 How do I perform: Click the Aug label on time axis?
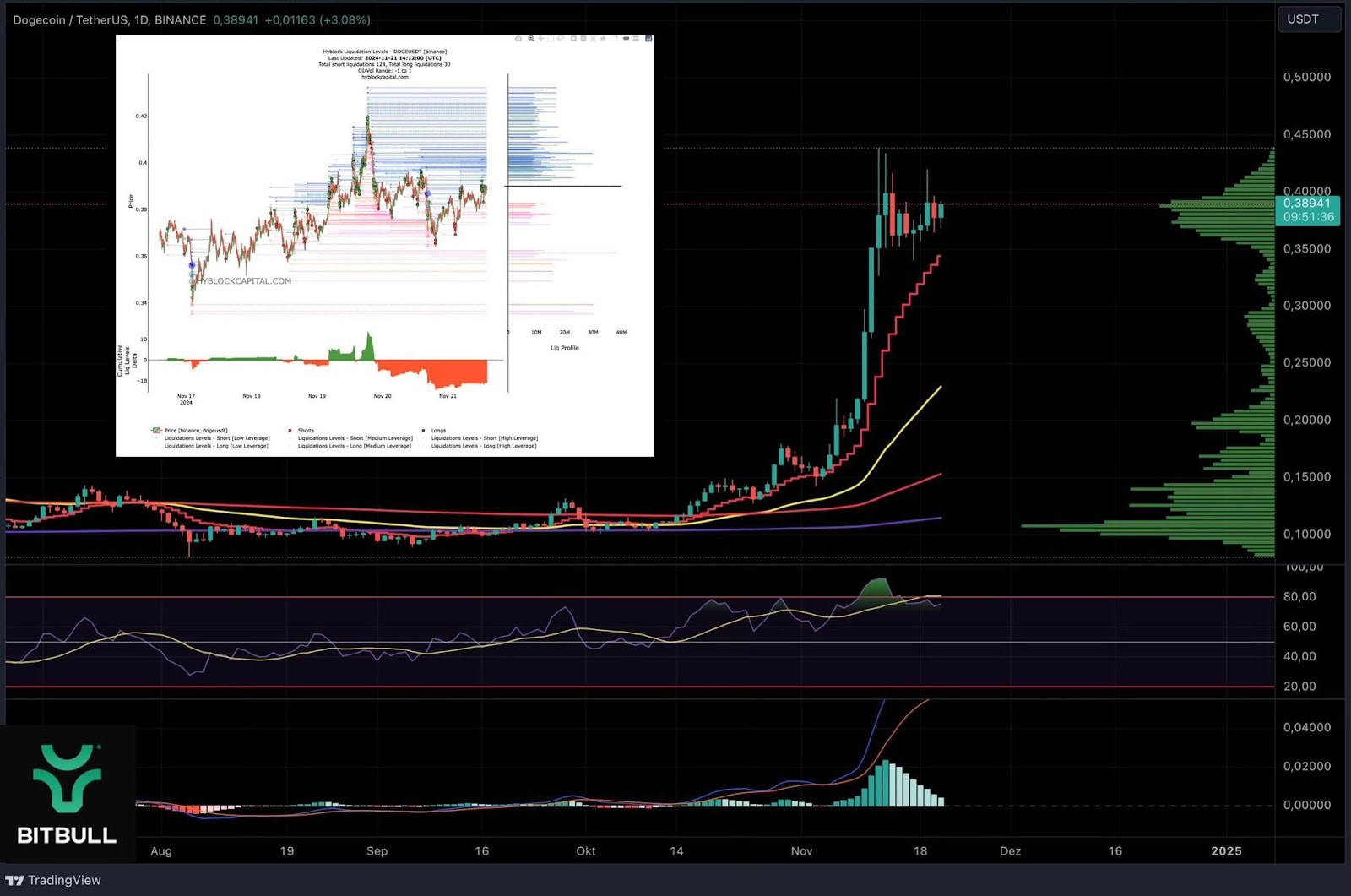tap(161, 851)
